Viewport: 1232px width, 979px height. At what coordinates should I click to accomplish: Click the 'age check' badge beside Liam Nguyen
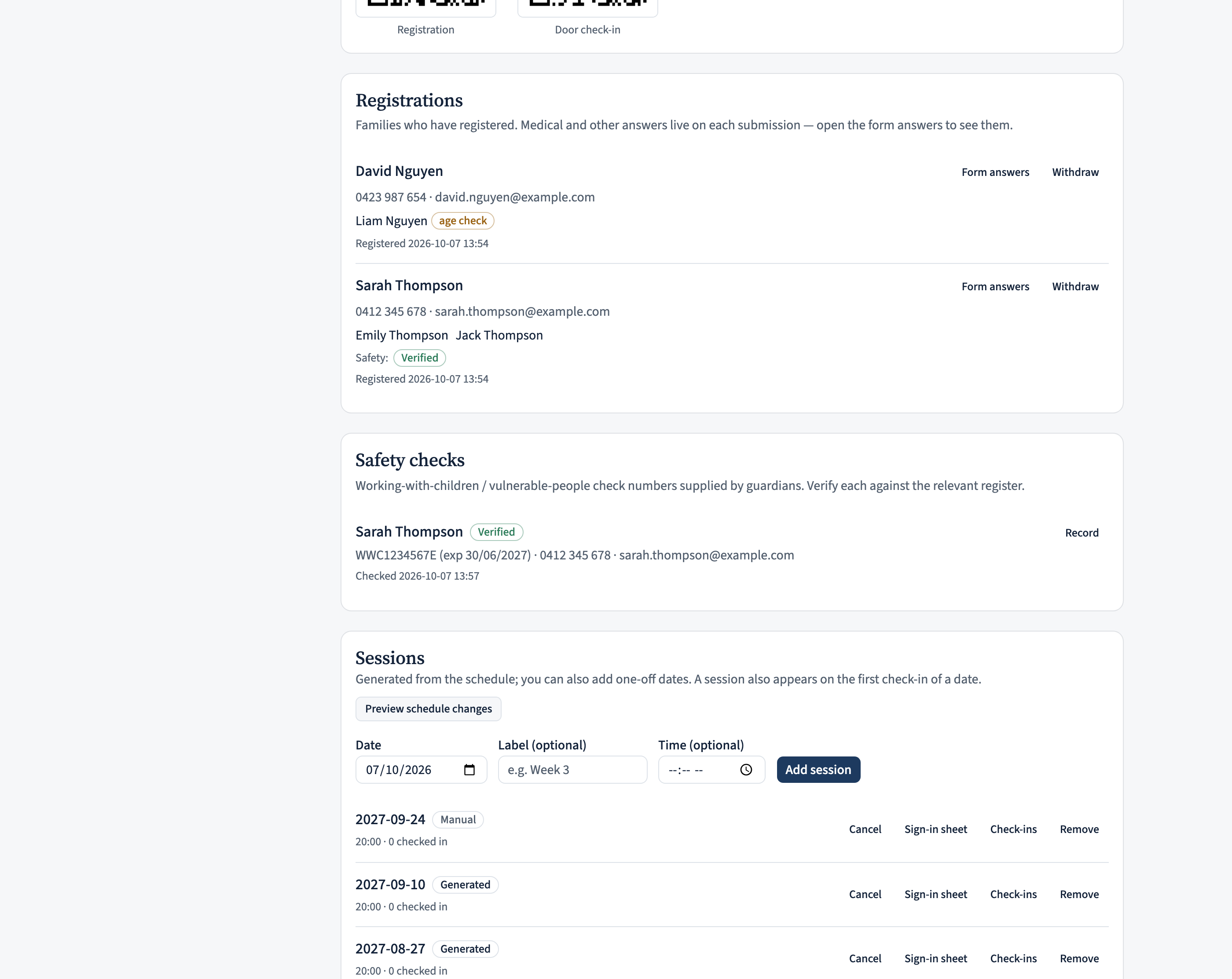tap(462, 220)
